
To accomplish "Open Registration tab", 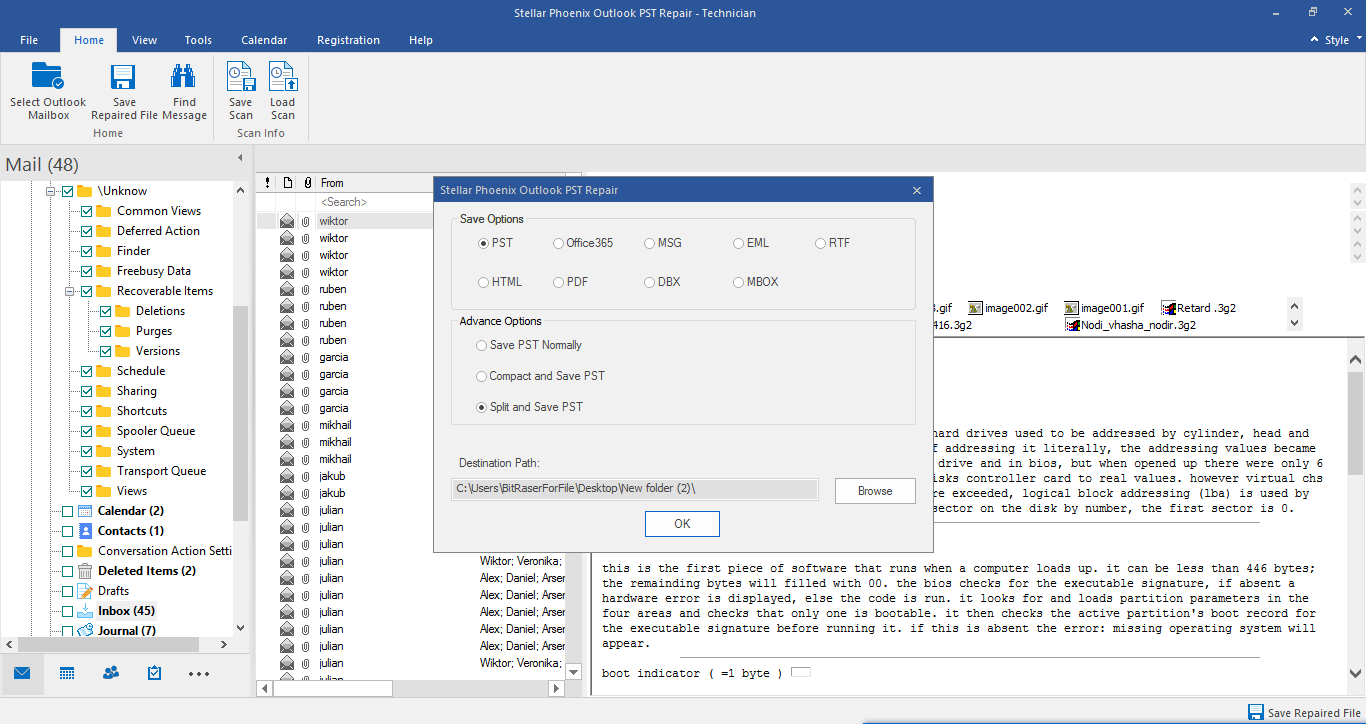I will click(x=348, y=40).
